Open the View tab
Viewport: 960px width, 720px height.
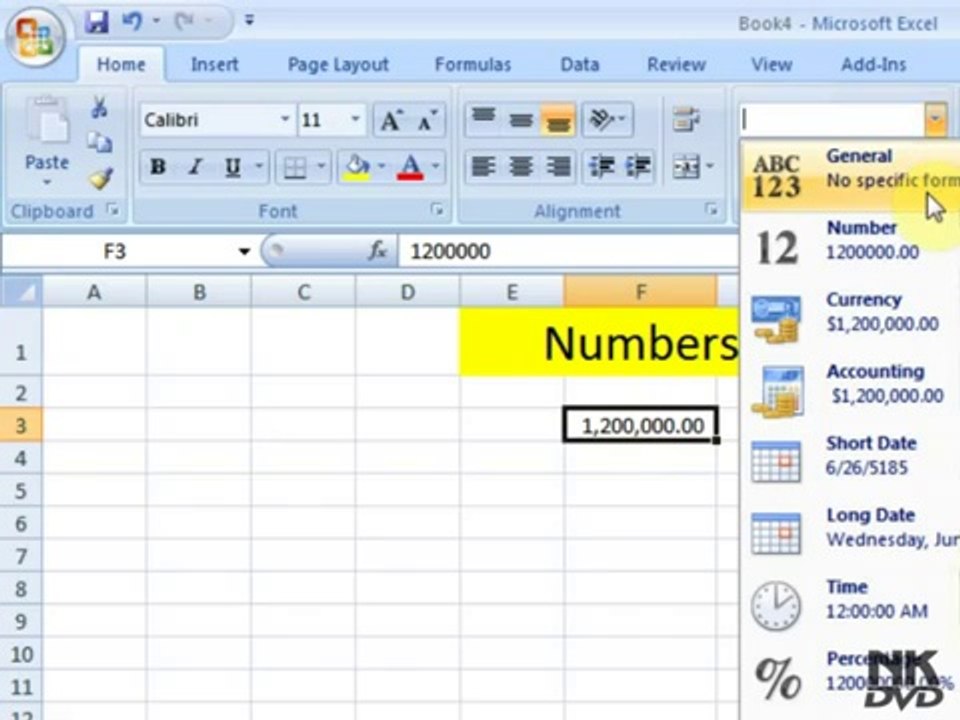pyautogui.click(x=771, y=64)
